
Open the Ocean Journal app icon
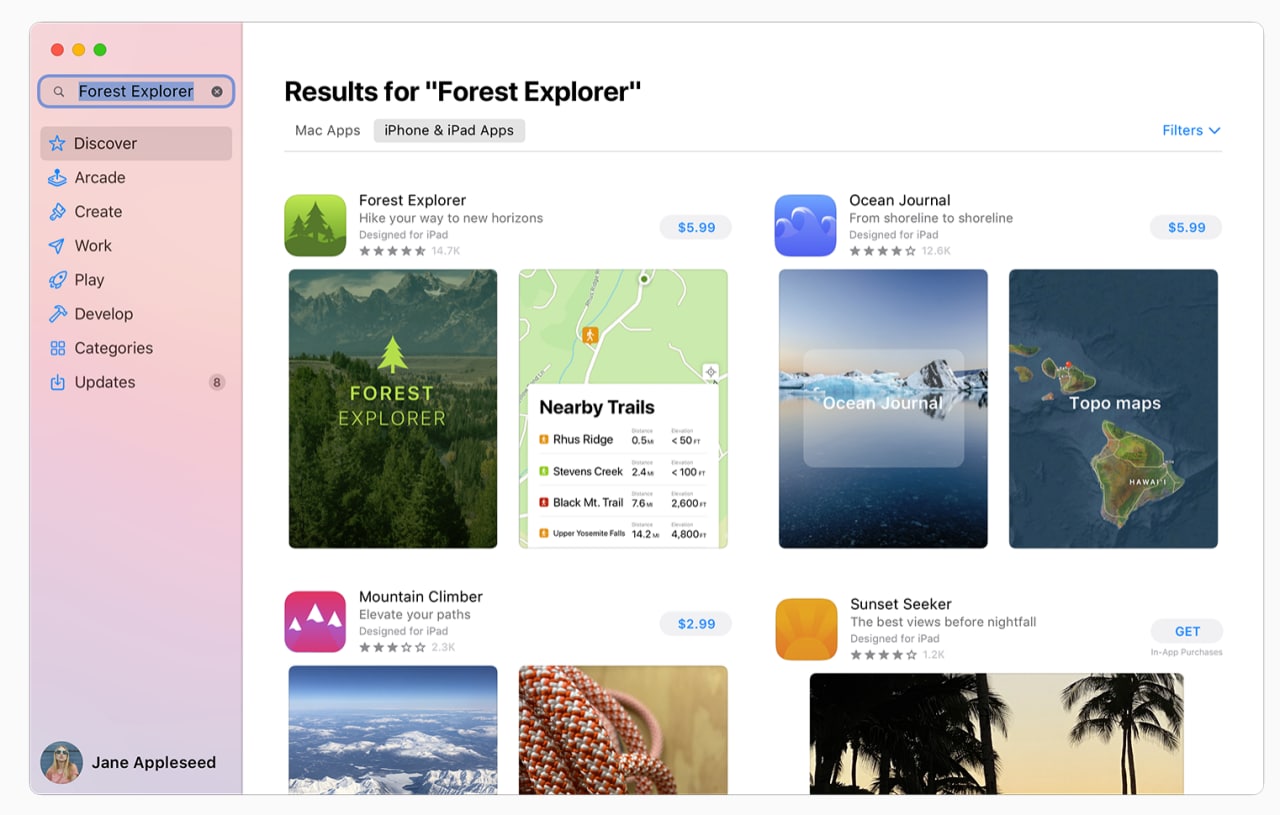coord(805,225)
